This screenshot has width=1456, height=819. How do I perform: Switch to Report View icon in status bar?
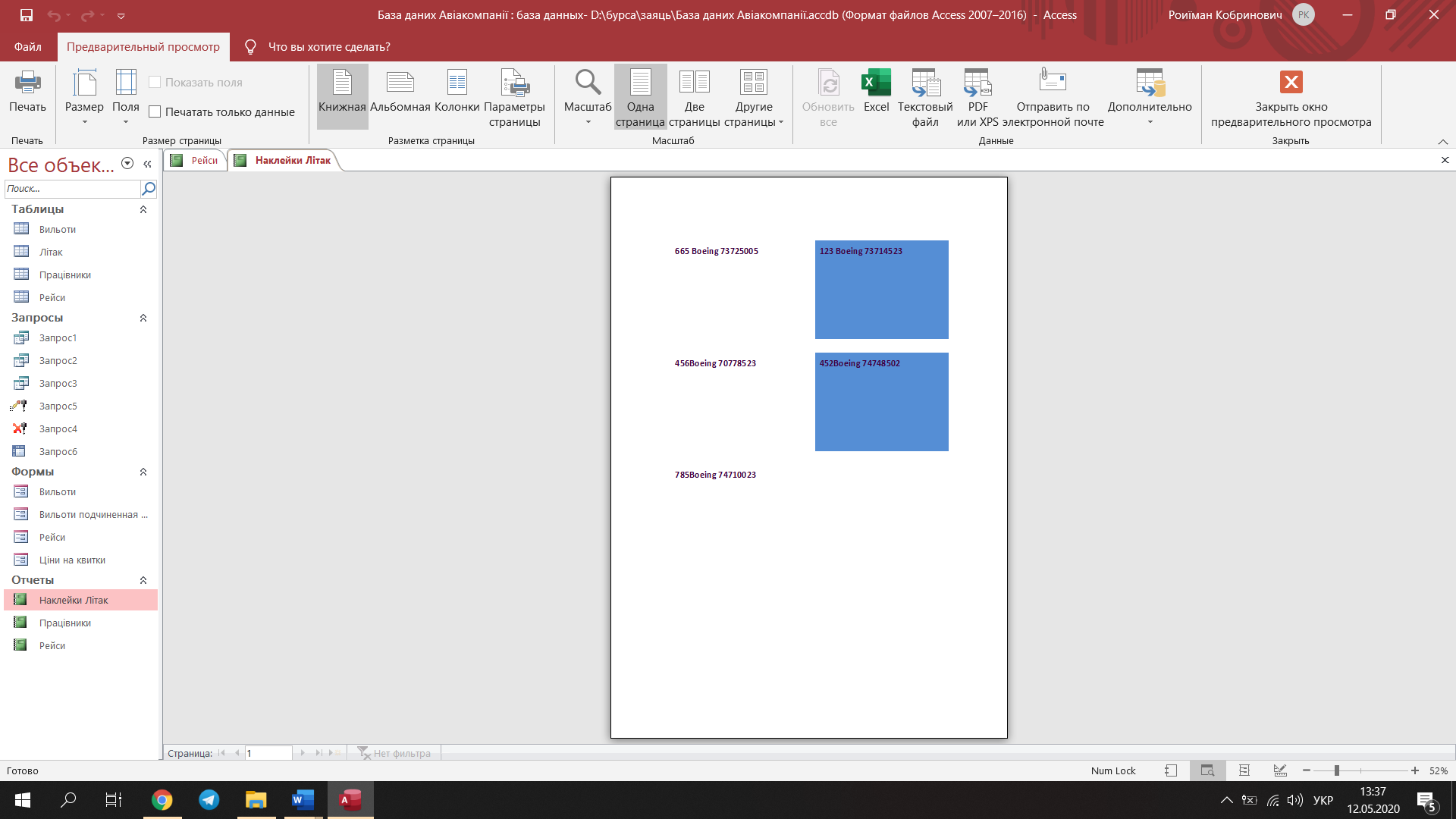pos(1171,770)
